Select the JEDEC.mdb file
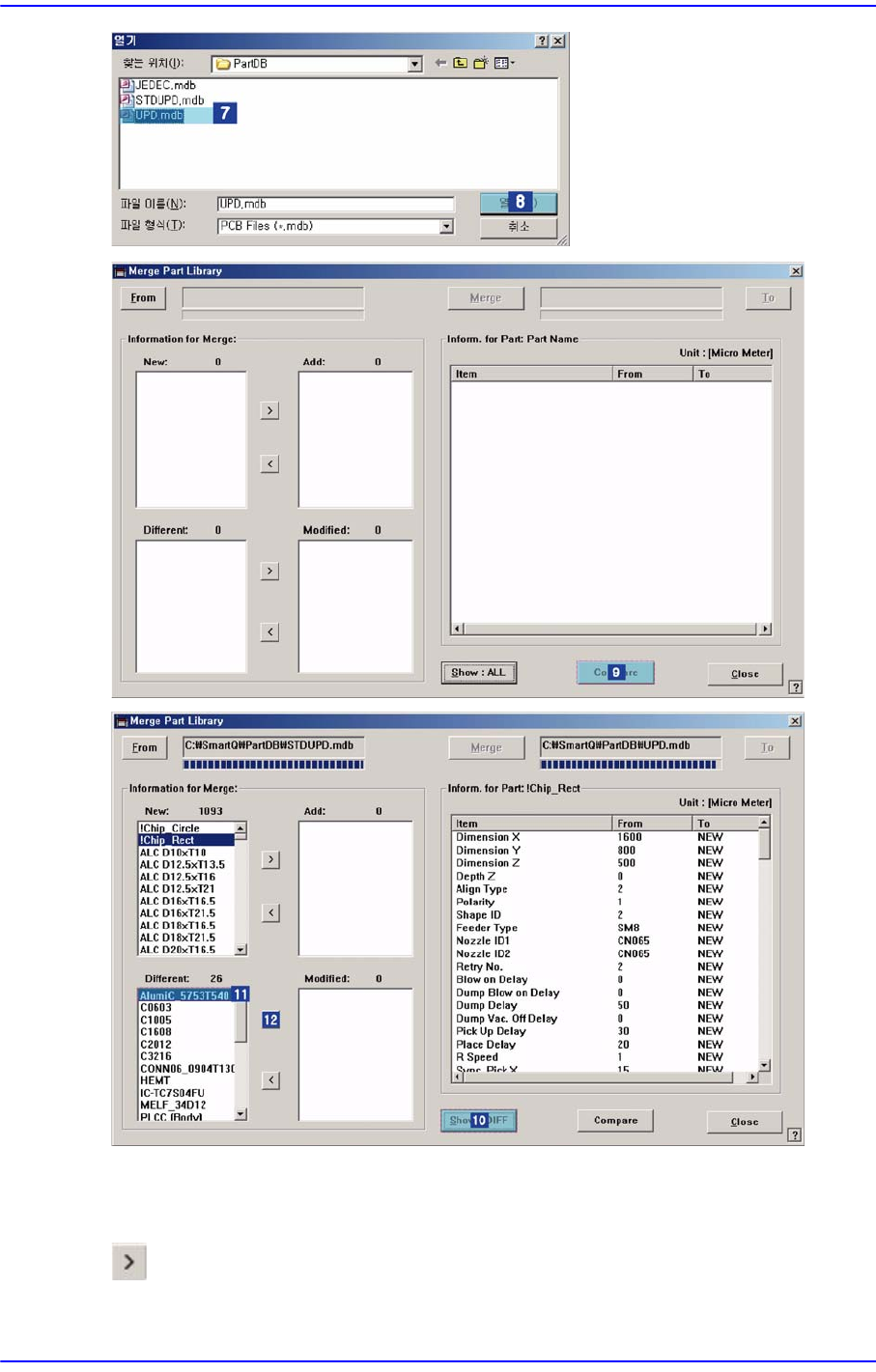This screenshot has width=876, height=1372. [x=158, y=85]
